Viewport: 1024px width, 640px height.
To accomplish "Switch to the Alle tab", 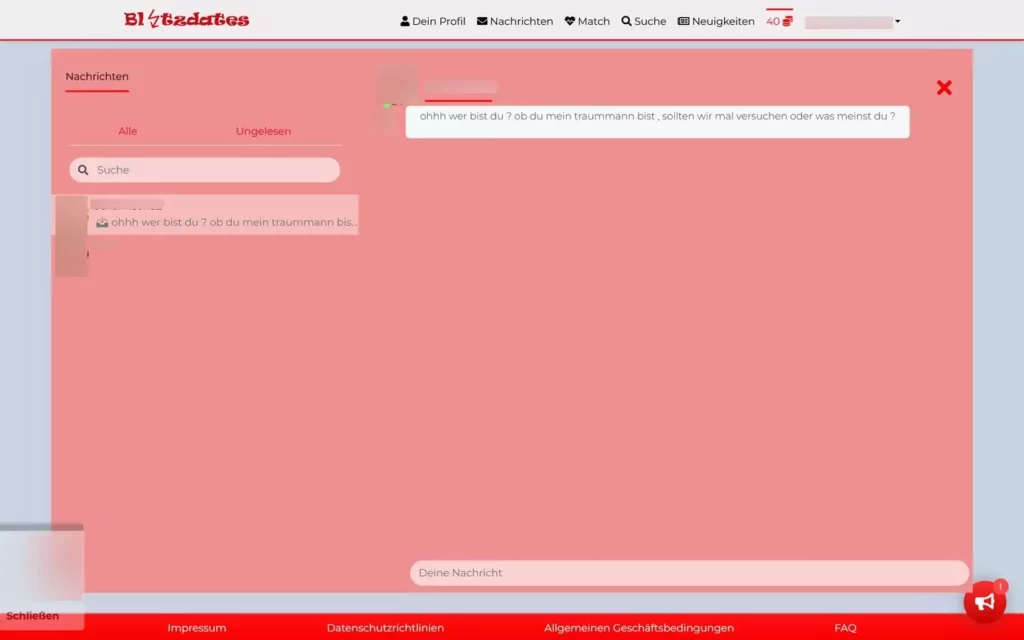I will click(x=128, y=131).
